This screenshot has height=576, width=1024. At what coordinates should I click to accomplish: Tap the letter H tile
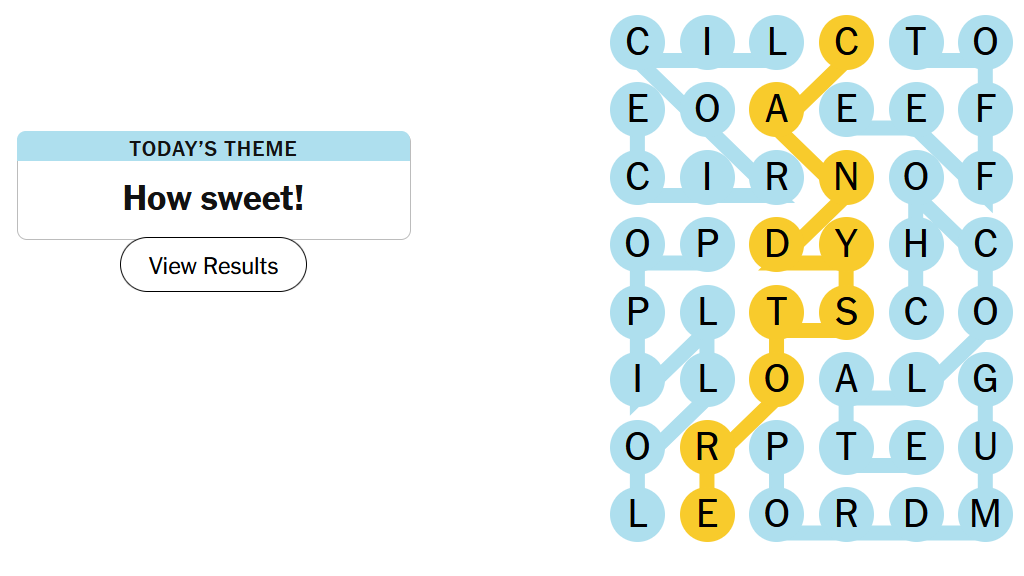916,245
